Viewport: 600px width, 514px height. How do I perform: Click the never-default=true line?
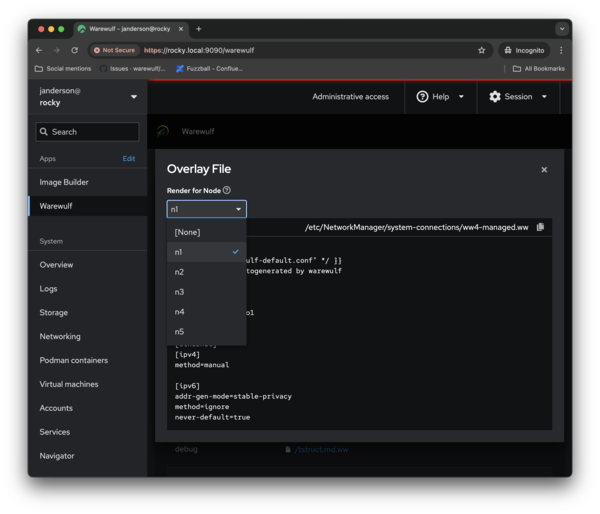pyautogui.click(x=212, y=417)
